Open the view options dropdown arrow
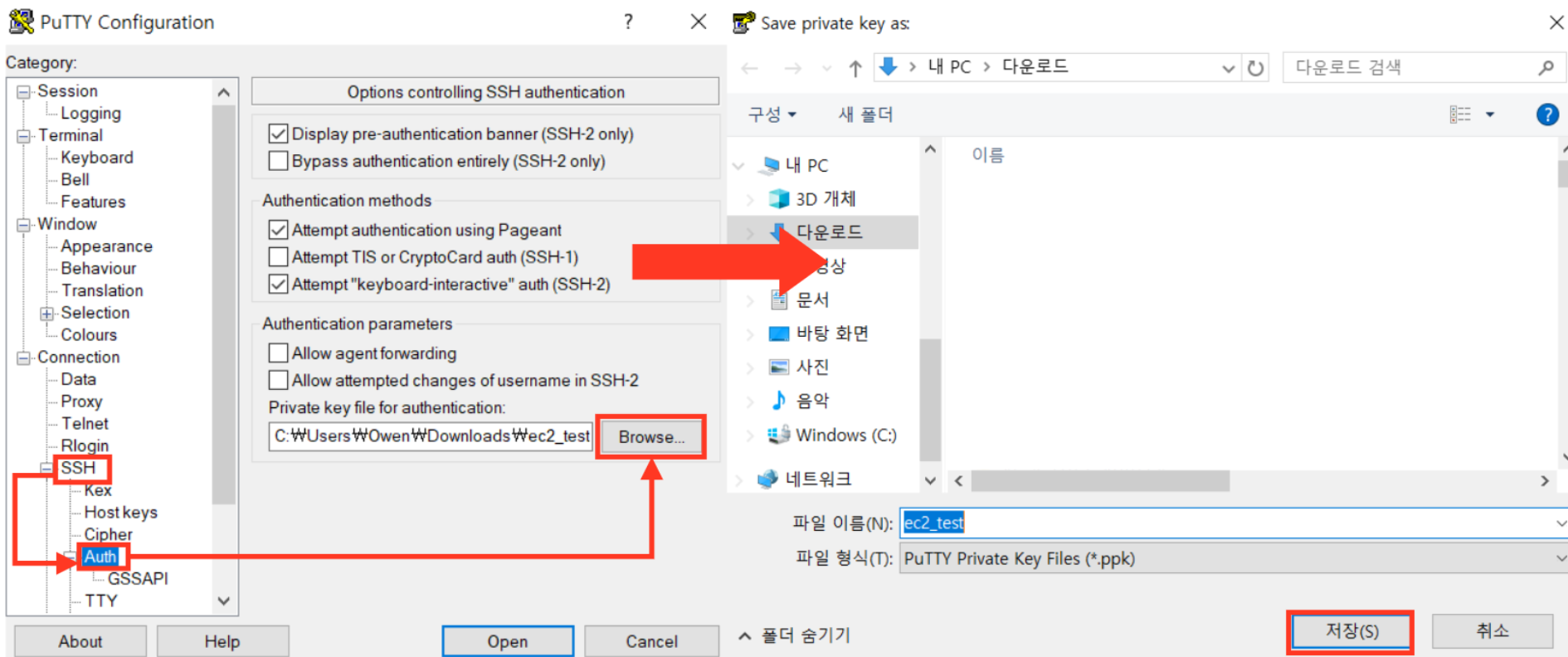The height and width of the screenshot is (657, 1568). [1490, 114]
